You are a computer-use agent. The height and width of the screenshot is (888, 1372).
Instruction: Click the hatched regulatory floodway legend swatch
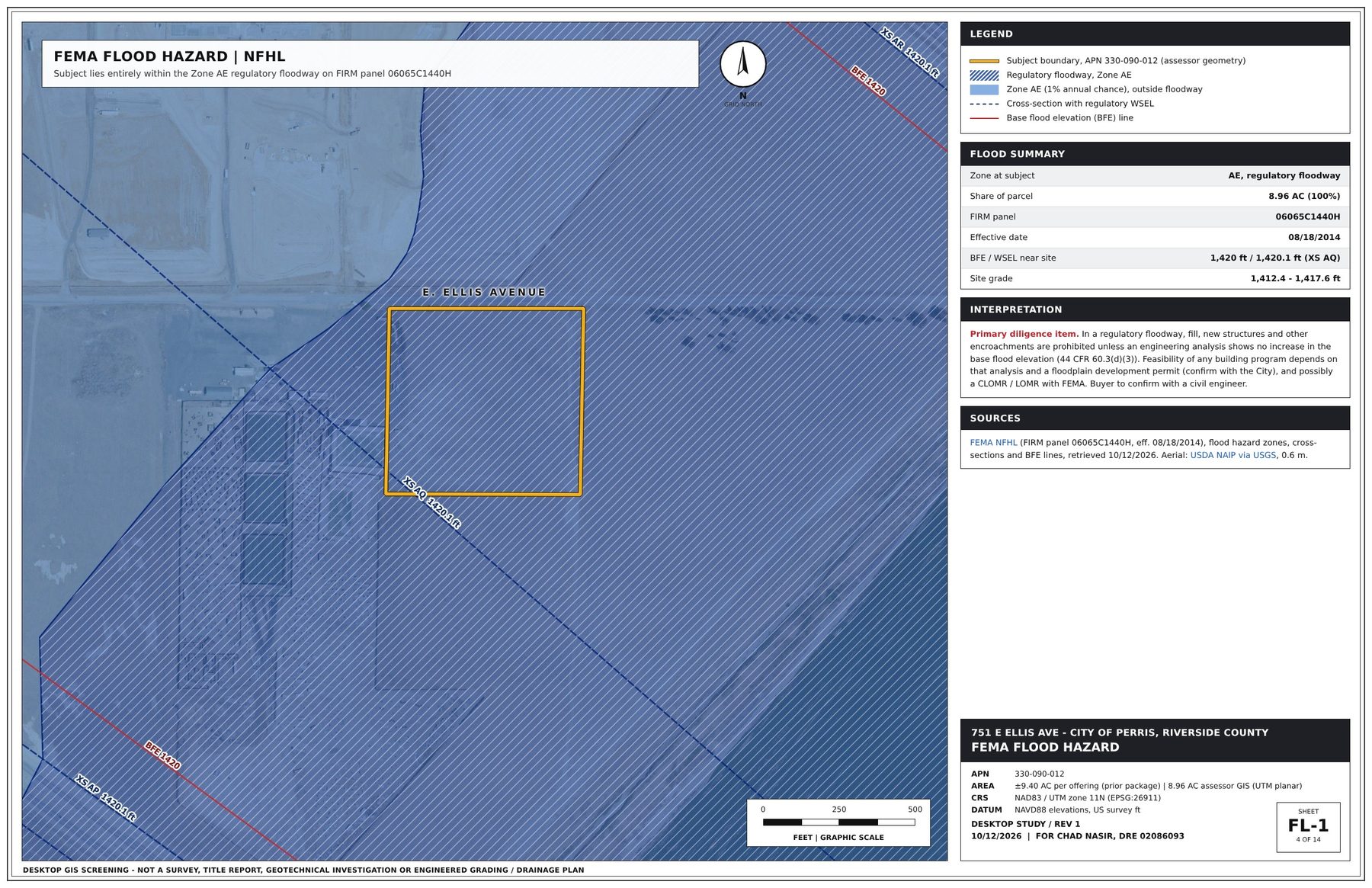click(x=983, y=75)
